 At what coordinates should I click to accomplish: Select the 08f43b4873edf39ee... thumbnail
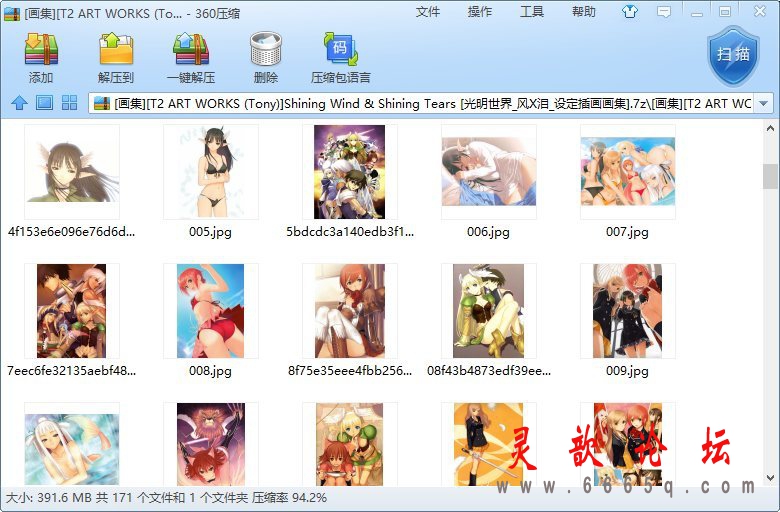[489, 311]
